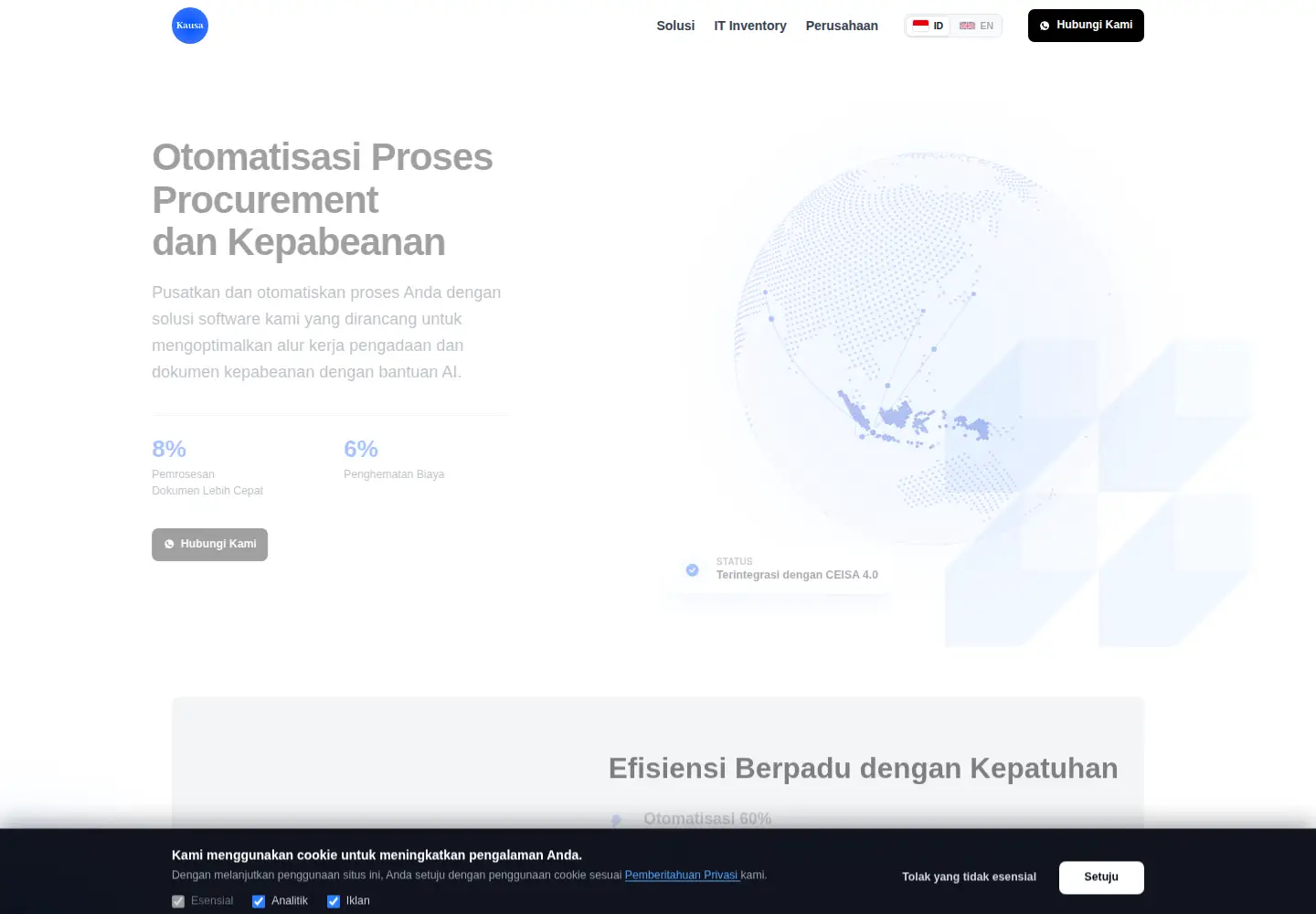Click the Indonesia globe illustration
Screen dimensions: 1316x914
[929, 349]
